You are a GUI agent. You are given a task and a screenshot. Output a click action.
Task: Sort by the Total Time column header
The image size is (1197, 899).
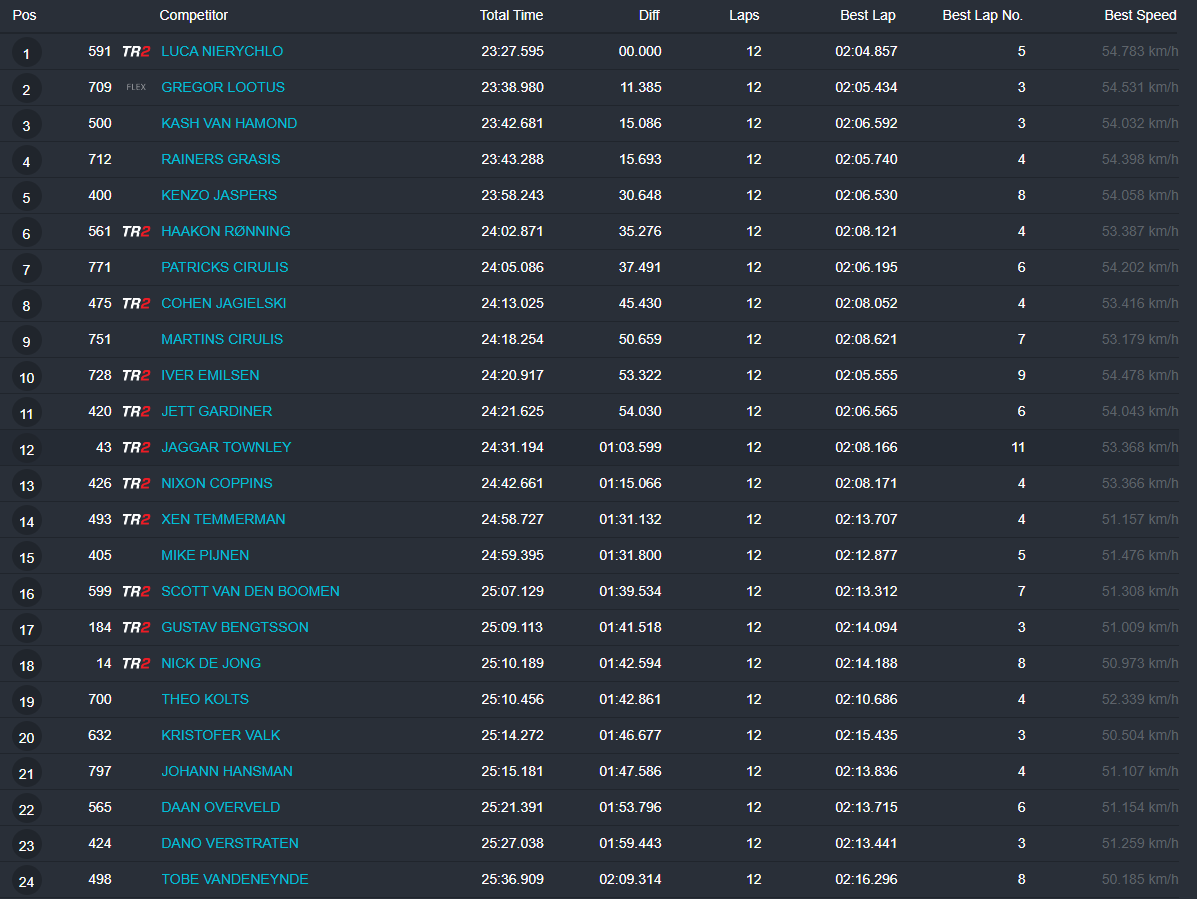511,15
